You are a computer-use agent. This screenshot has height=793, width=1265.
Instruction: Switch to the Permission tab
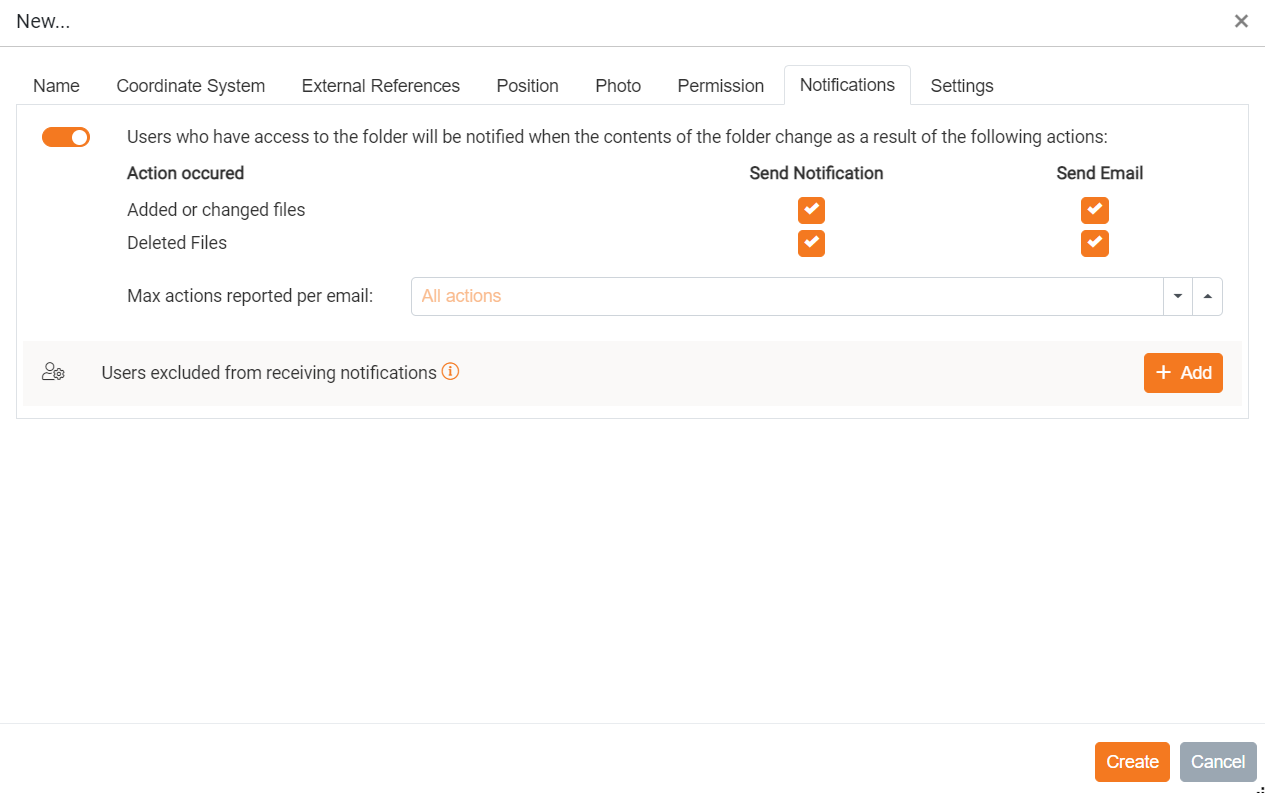(x=720, y=86)
